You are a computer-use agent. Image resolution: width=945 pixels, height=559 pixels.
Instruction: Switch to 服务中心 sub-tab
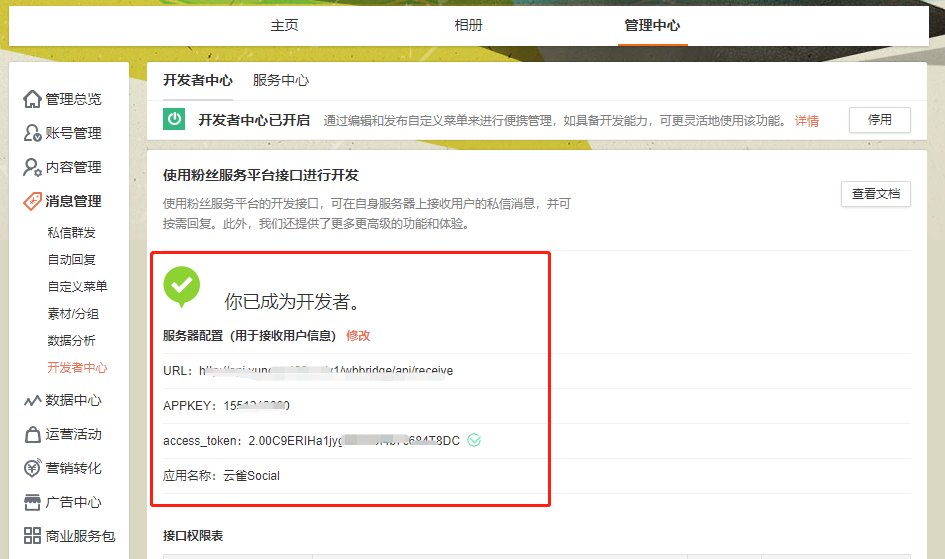click(x=281, y=80)
